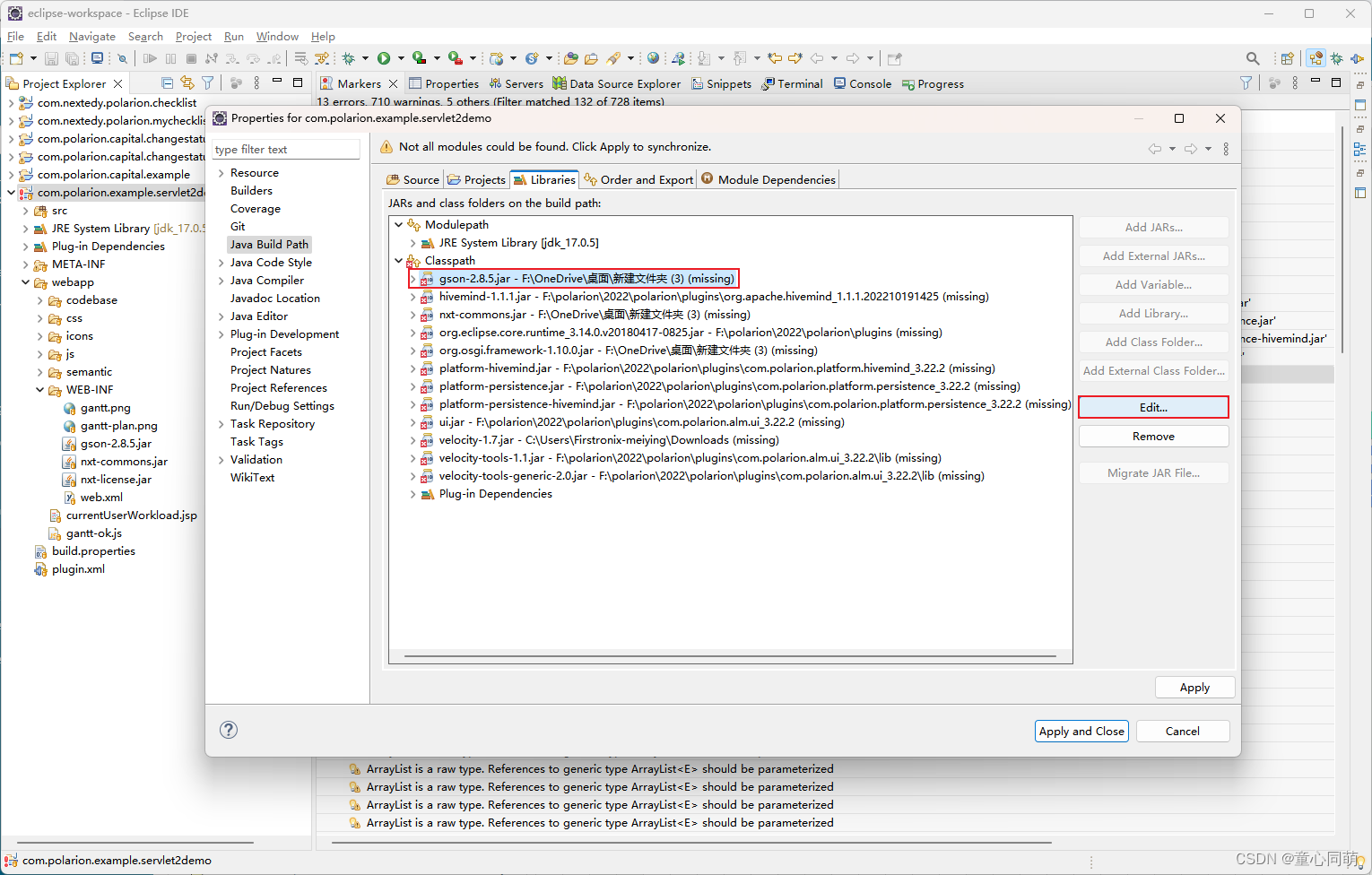Click the New file toolbar icon
The image size is (1372, 875).
click(x=16, y=58)
